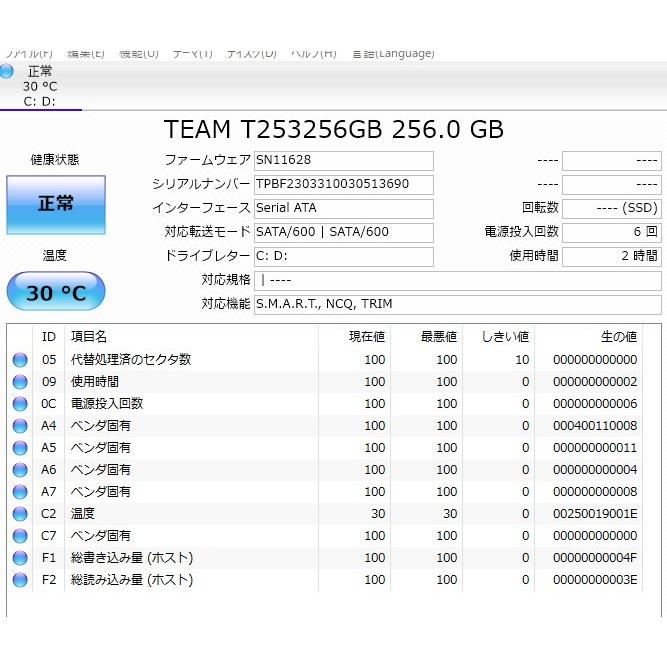Click the 対応機能 field with S.M.A.R.T., NCQ, TRIM

[456, 304]
